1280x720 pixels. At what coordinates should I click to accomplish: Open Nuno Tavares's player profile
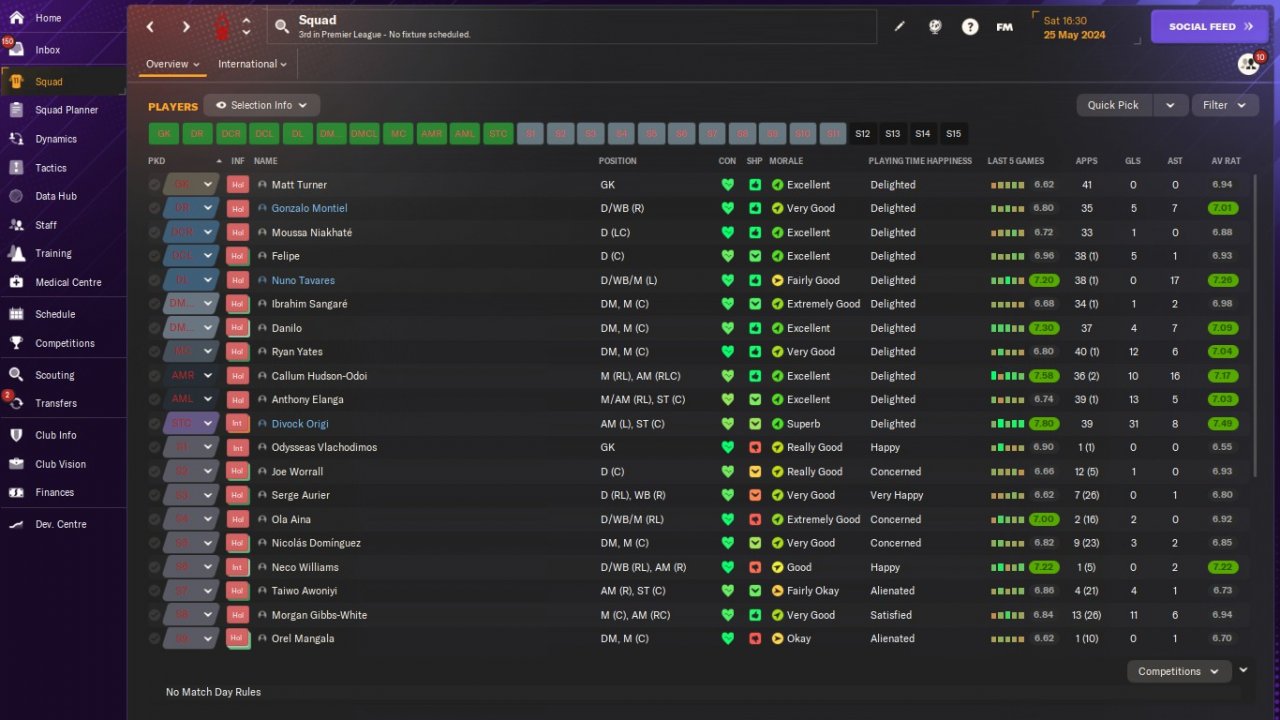click(303, 280)
